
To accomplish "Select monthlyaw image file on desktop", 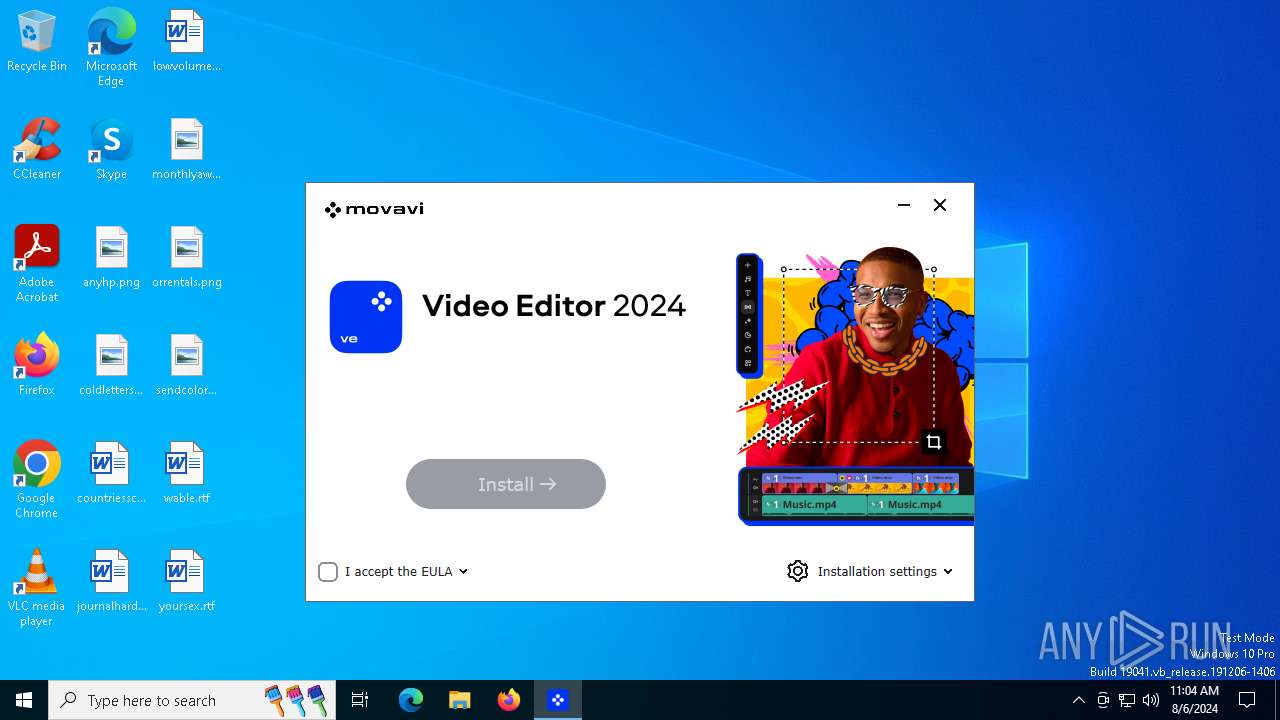I will 186,150.
